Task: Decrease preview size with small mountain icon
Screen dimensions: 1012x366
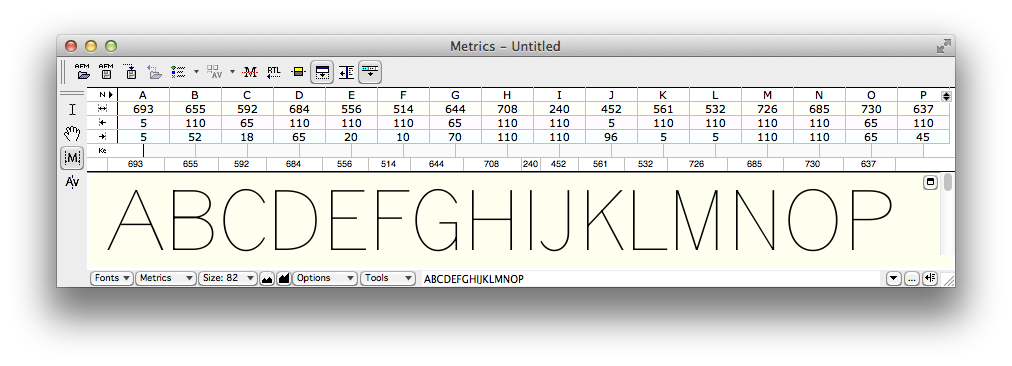Action: coord(267,279)
